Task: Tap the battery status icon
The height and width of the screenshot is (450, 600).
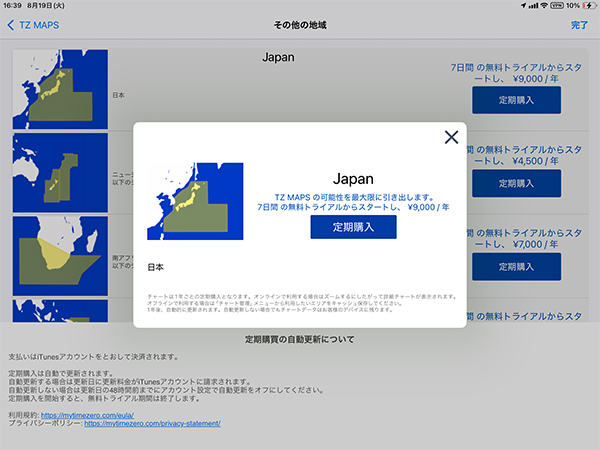Action: tap(589, 5)
